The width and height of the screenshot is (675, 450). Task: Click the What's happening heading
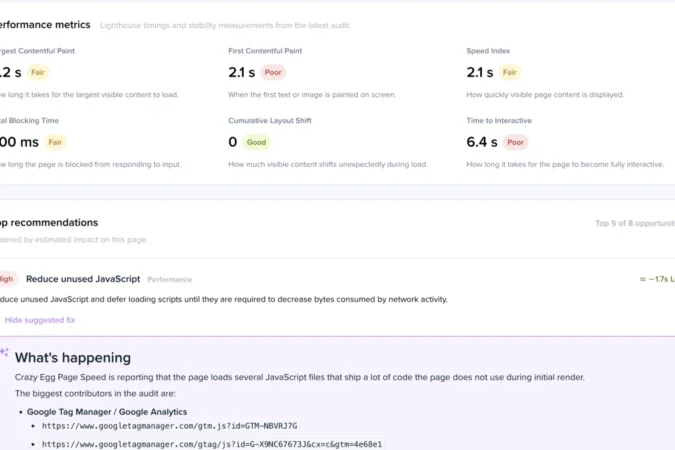pos(73,358)
